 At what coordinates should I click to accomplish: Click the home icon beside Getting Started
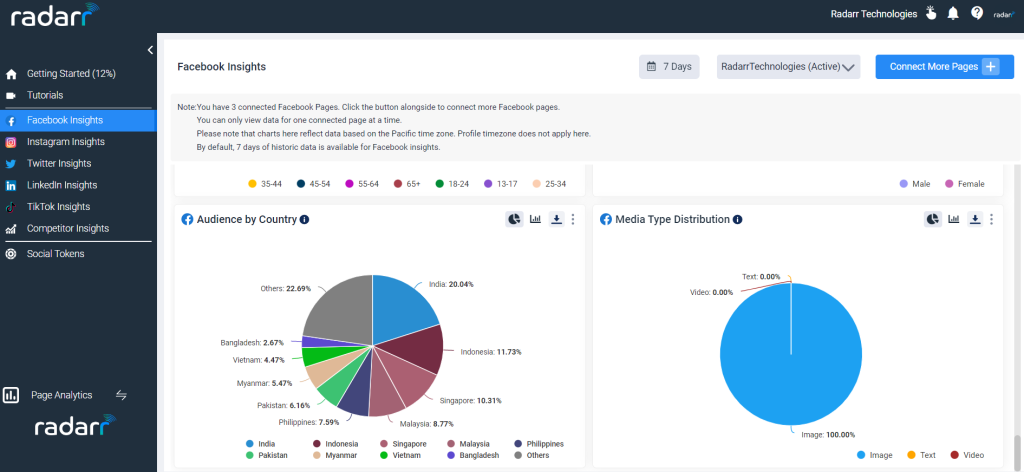tap(11, 74)
